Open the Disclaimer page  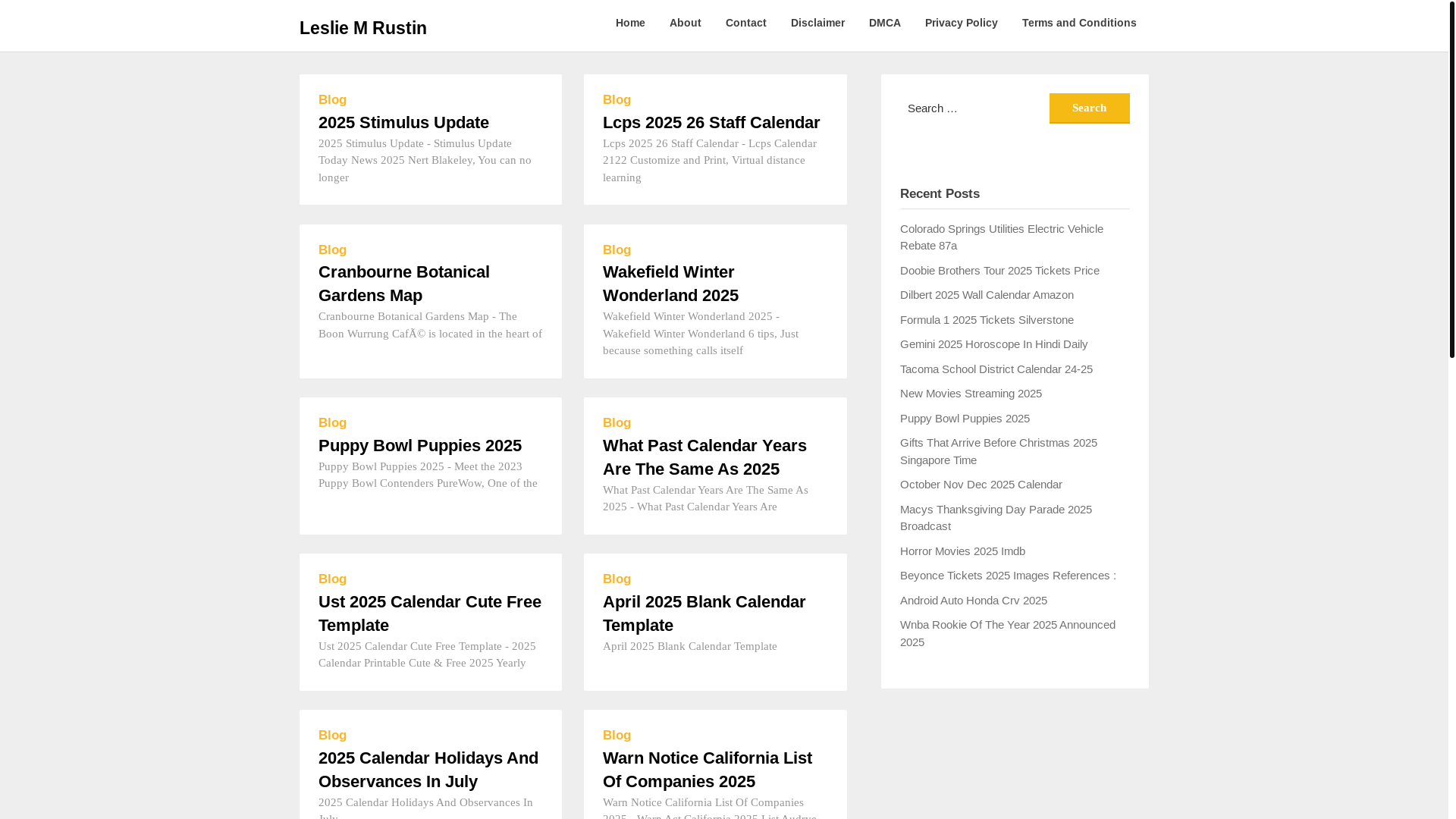point(817,23)
